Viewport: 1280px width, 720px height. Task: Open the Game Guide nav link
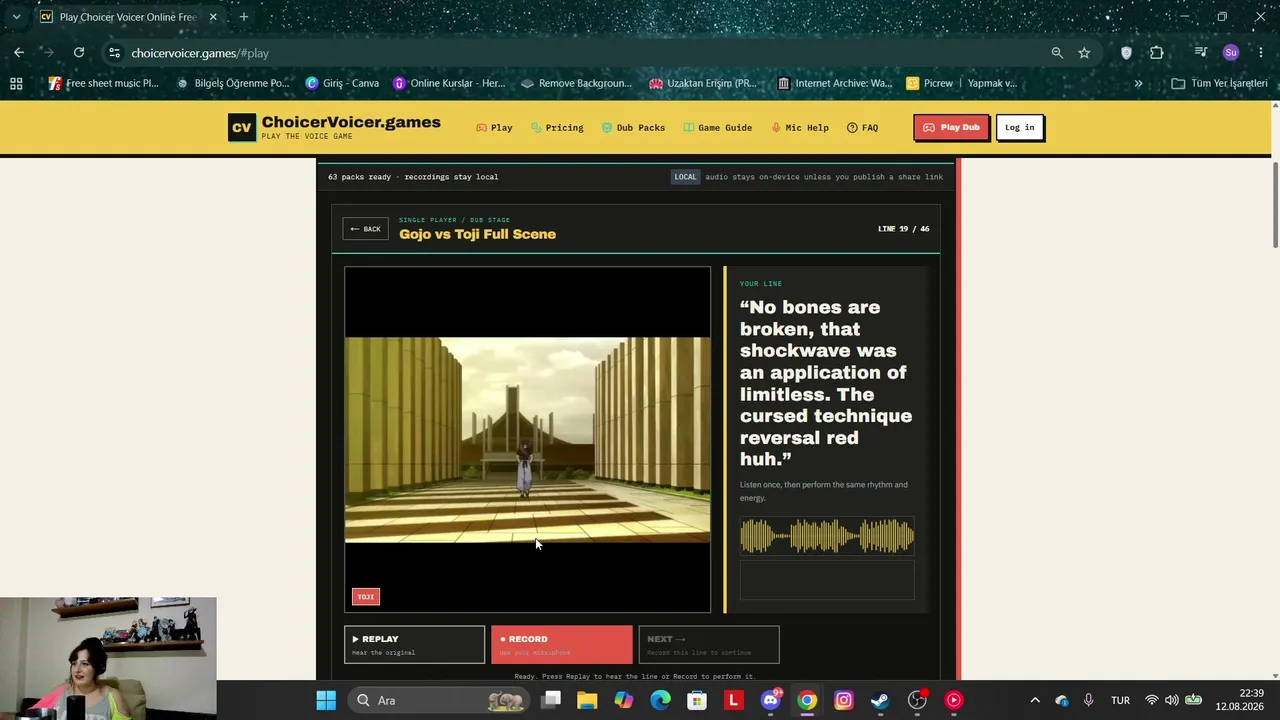(x=717, y=128)
